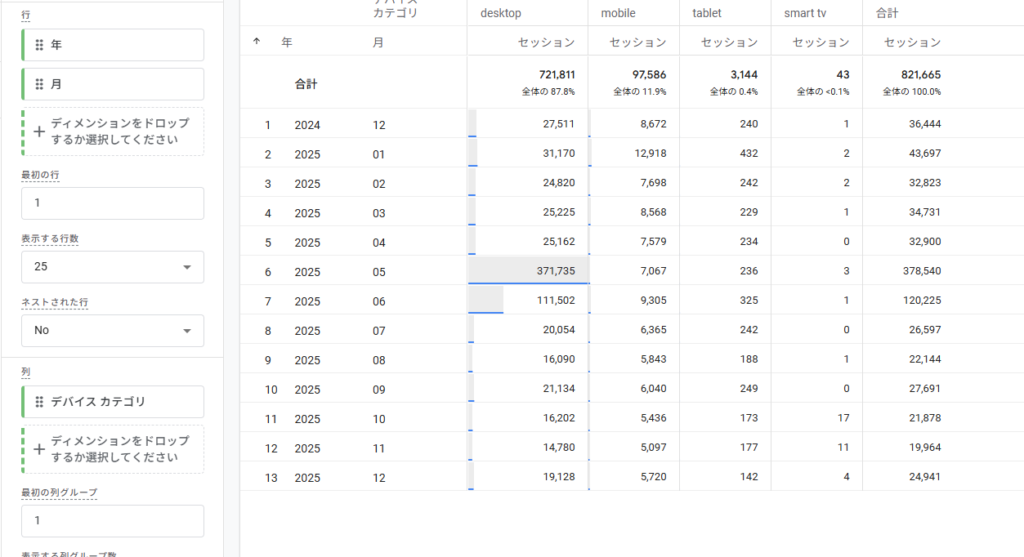Screen dimensions: 1024x557
Task: Focus the 最初の行 input field
Action: pos(112,203)
